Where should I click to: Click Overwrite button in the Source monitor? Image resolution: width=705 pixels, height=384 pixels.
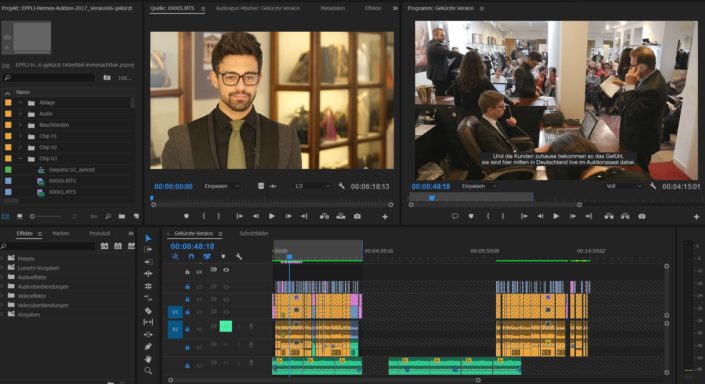(x=341, y=216)
